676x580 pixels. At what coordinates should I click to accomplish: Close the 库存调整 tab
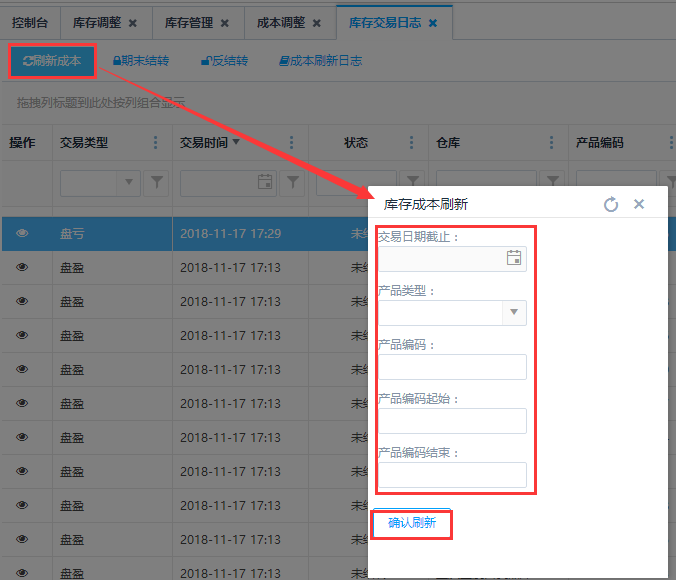pyautogui.click(x=133, y=23)
